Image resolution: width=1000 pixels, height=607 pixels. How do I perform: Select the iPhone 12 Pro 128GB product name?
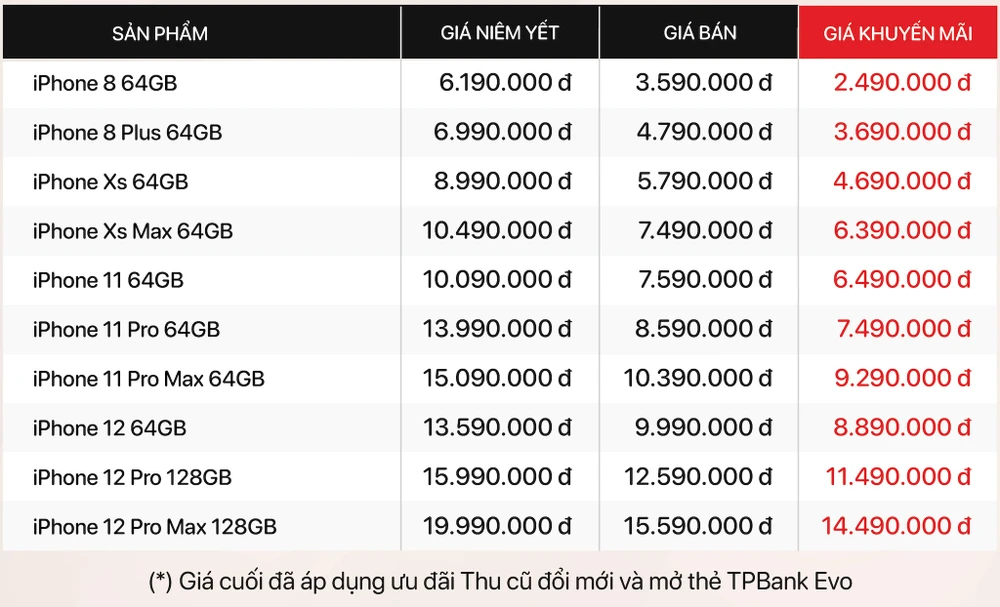pos(132,477)
